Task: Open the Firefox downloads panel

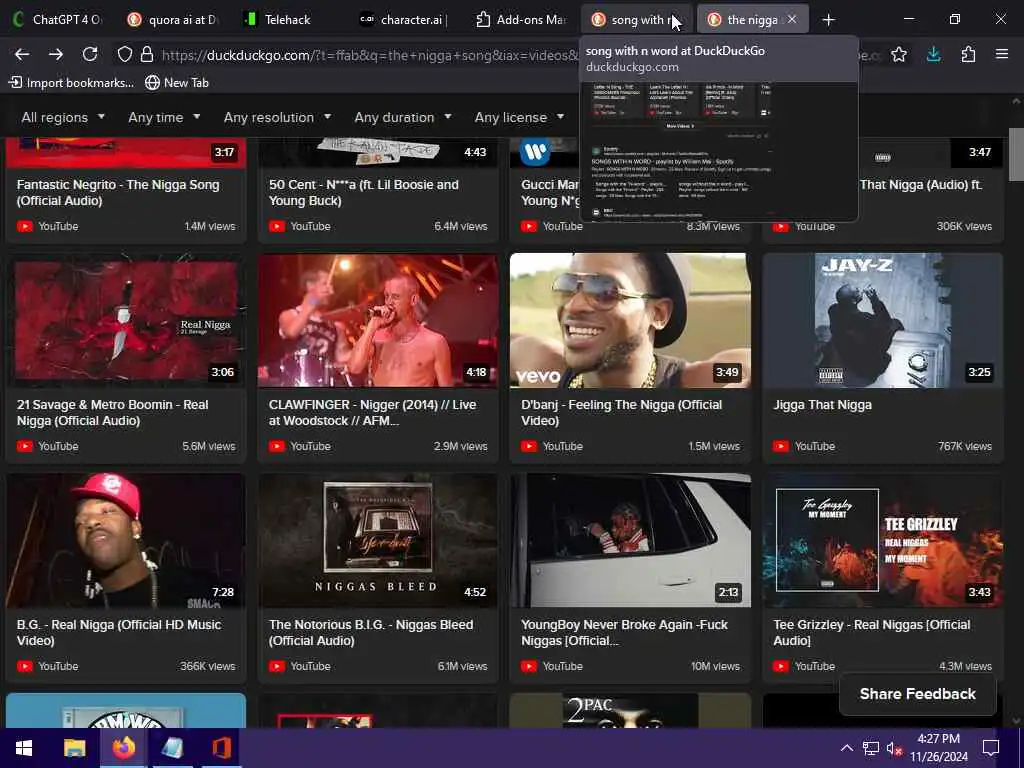Action: coord(934,54)
